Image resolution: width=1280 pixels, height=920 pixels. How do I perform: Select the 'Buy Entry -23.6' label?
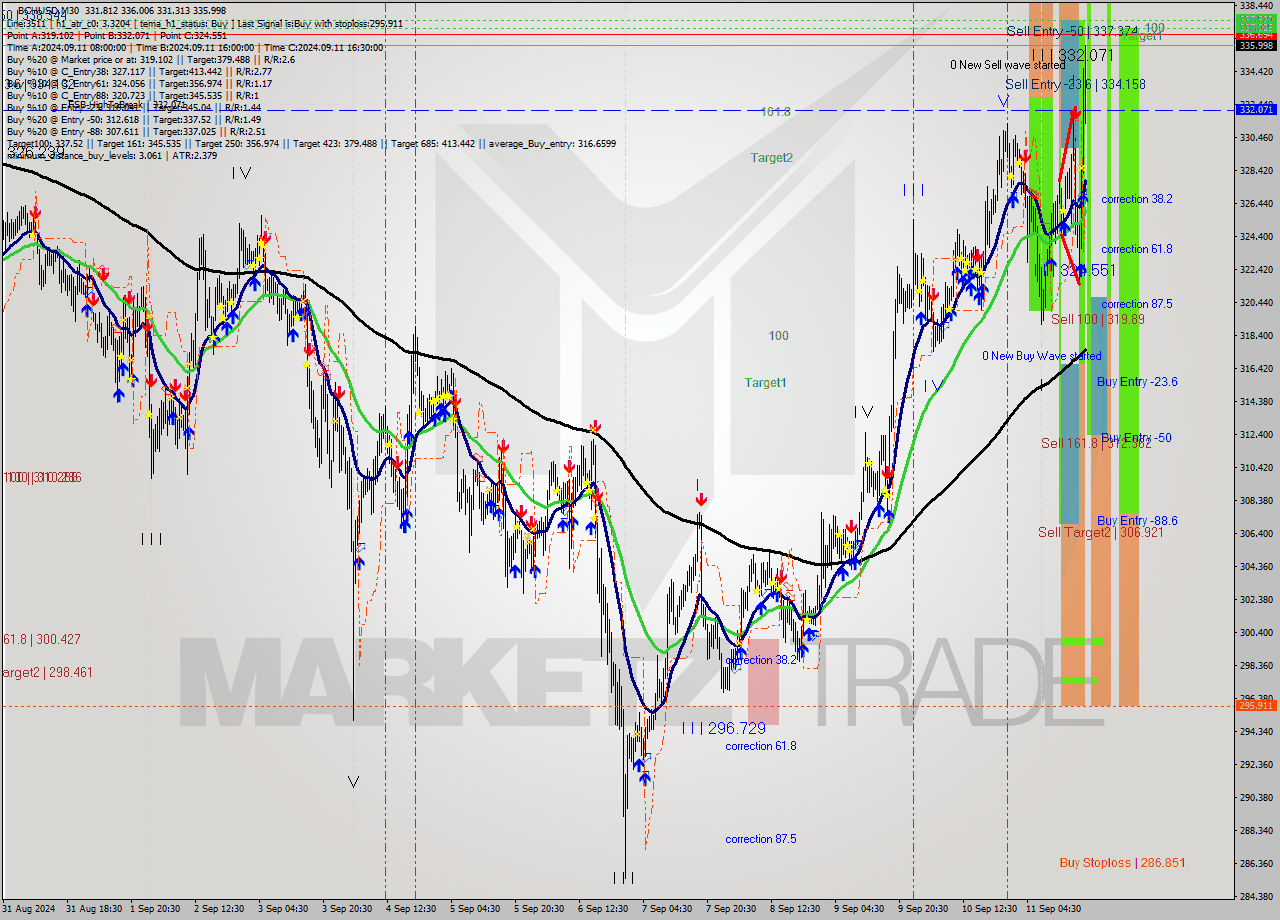click(1137, 381)
